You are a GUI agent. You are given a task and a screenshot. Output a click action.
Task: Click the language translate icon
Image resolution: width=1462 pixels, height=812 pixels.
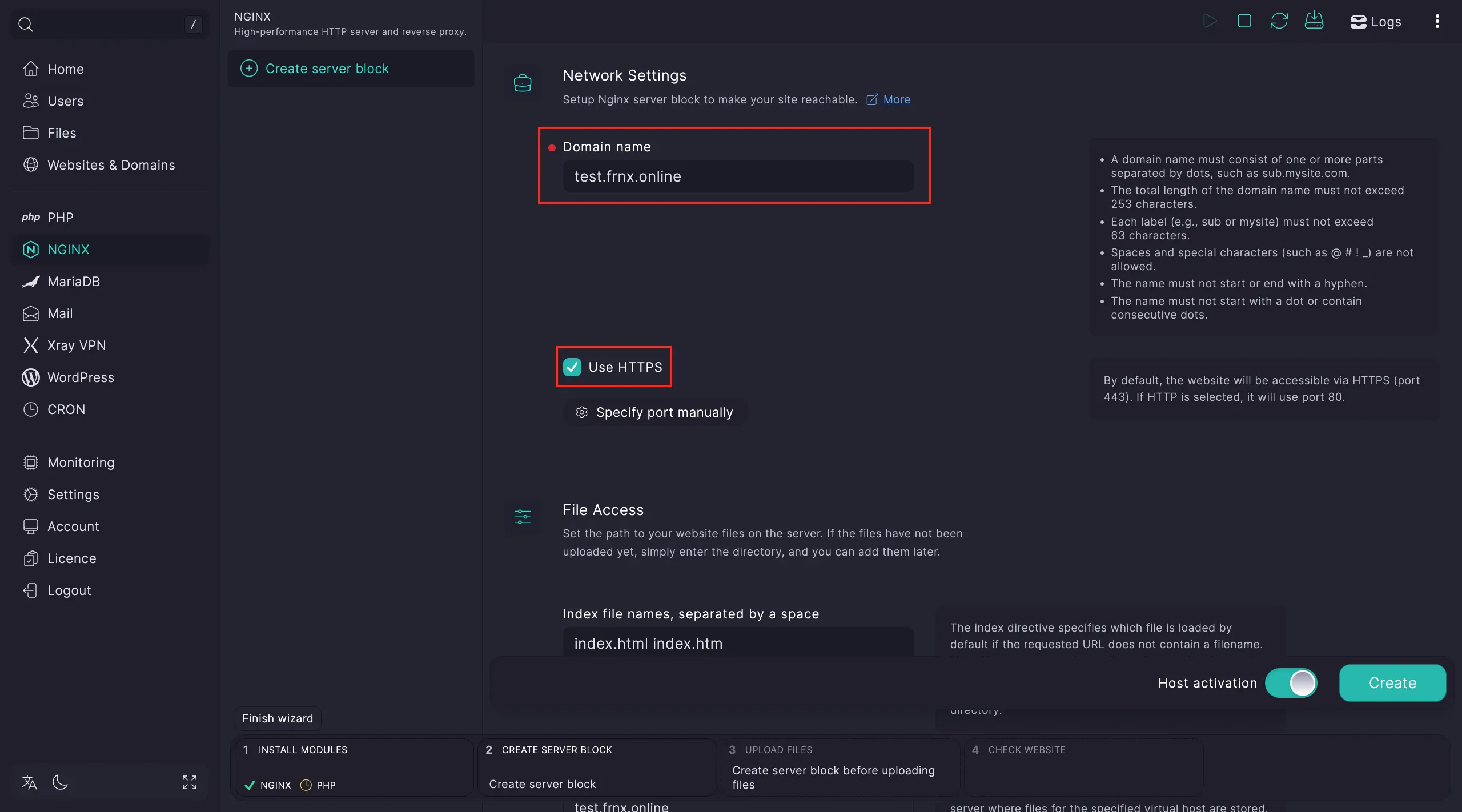[30, 782]
